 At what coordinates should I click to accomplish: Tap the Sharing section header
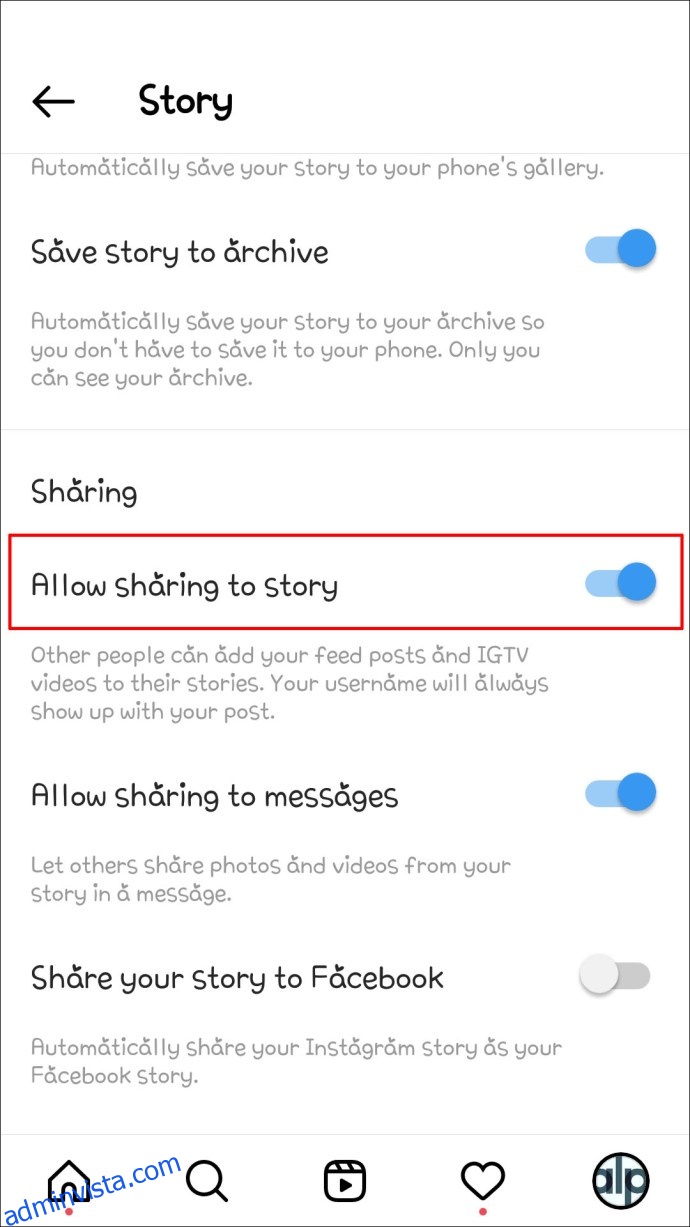[84, 492]
